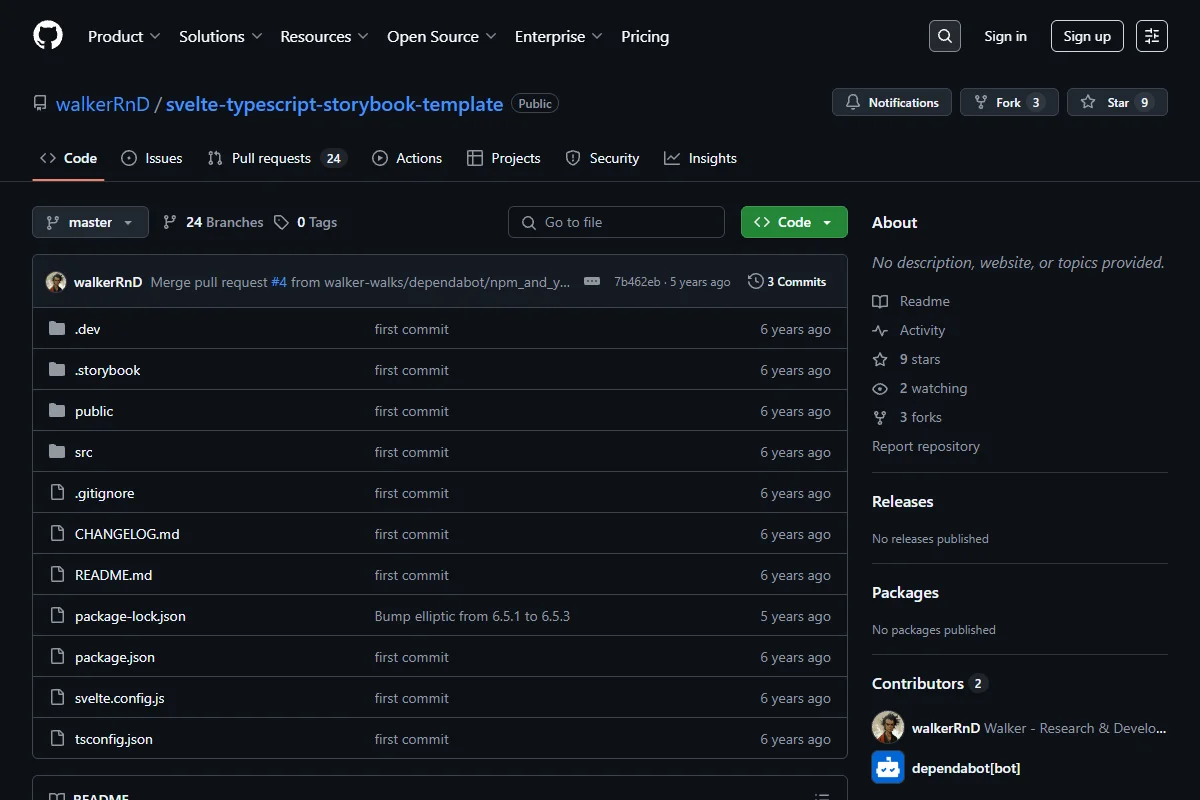Fork the repository
The height and width of the screenshot is (800, 1200).
(1009, 102)
